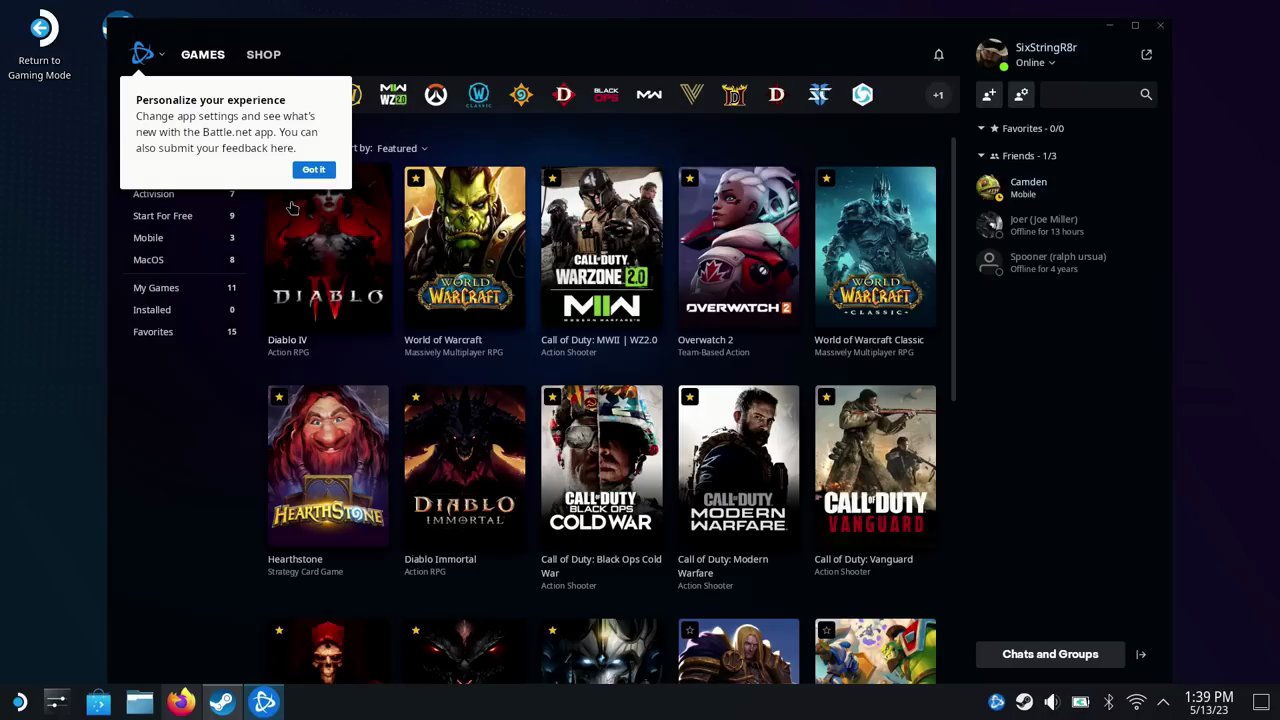Toggle favorite star on WoW Classic card
This screenshot has height=720, width=1280.
coord(826,178)
